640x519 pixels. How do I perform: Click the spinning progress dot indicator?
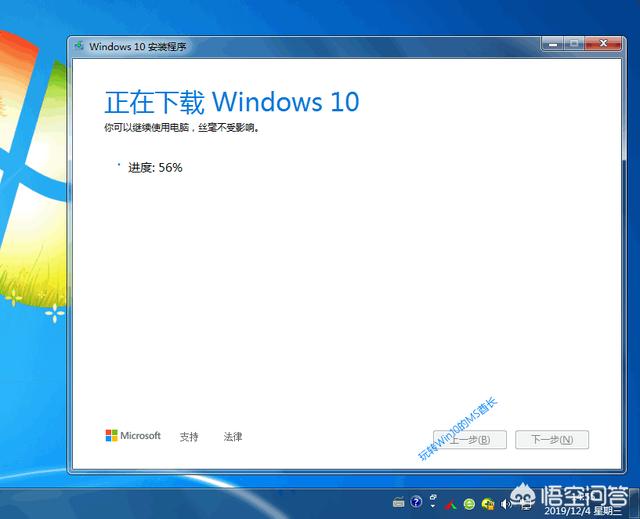pos(118,163)
